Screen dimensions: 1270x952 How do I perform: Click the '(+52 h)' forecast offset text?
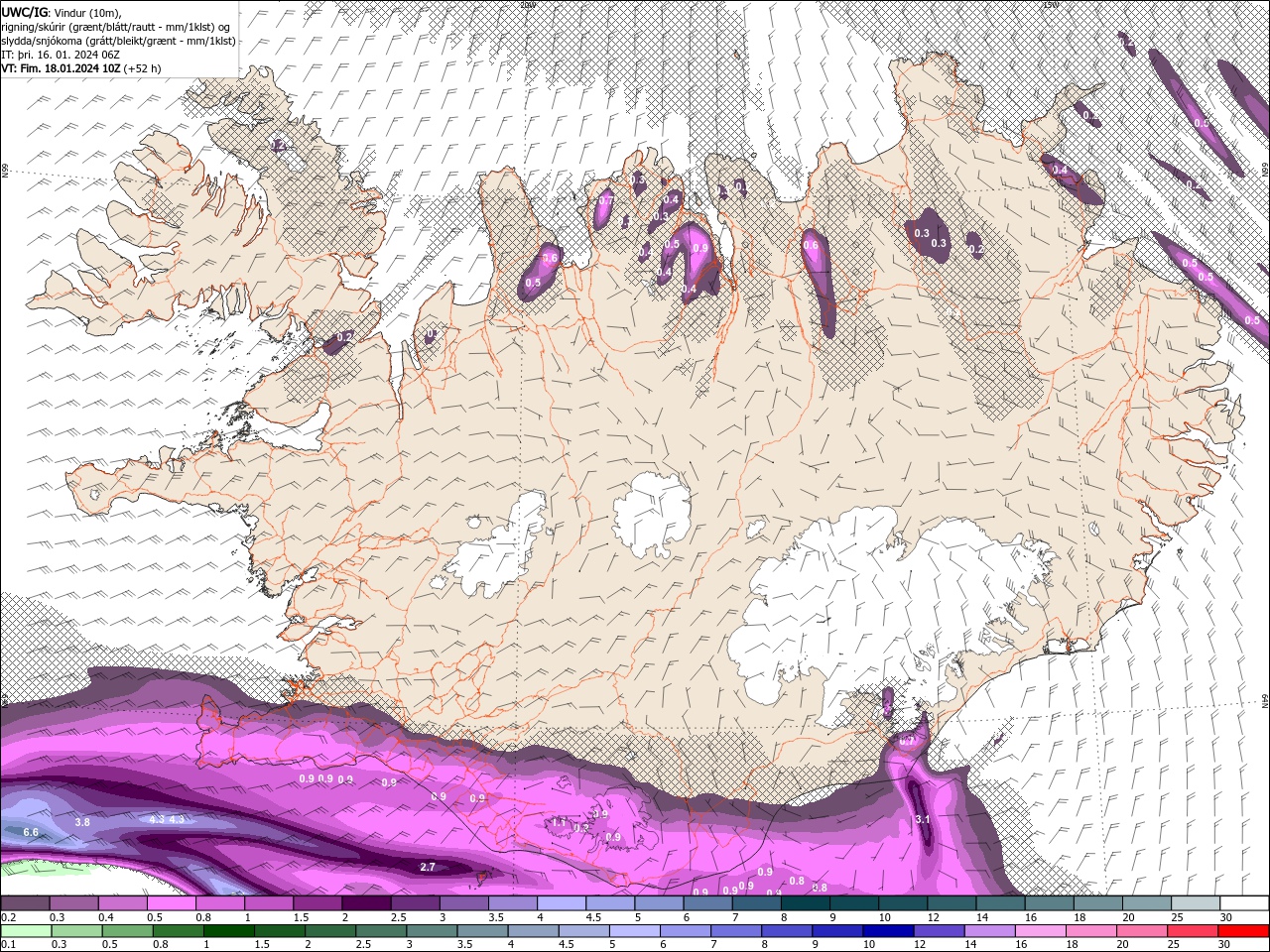coord(143,68)
